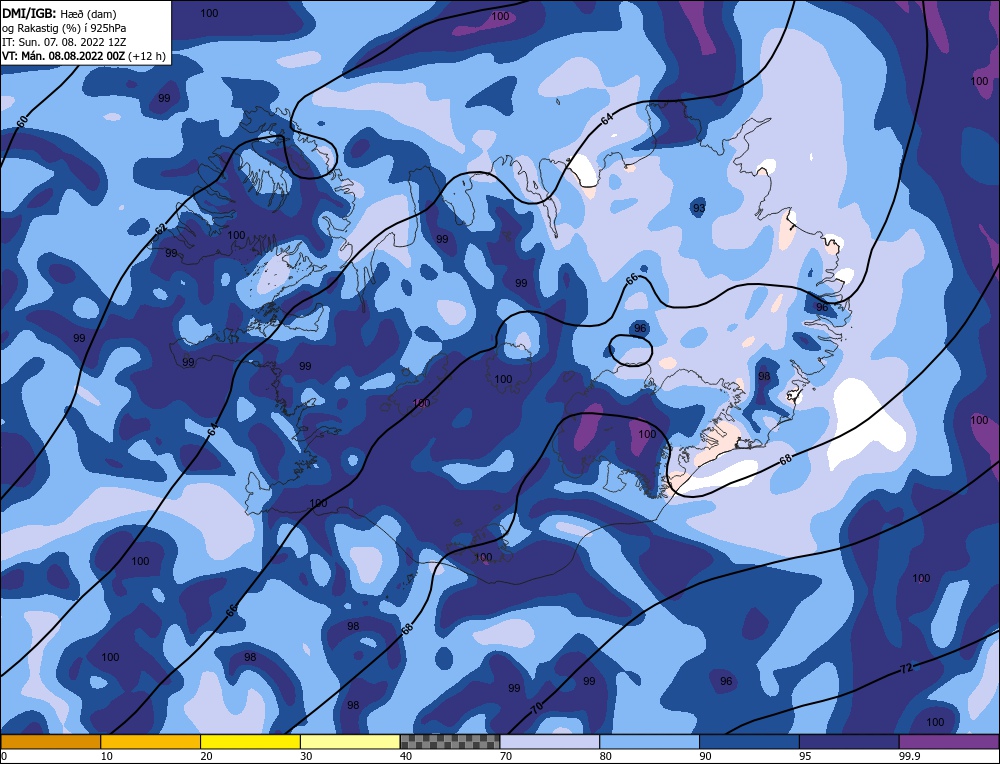The height and width of the screenshot is (764, 1000).
Task: Click the legend tick label '90'
Action: (x=705, y=756)
